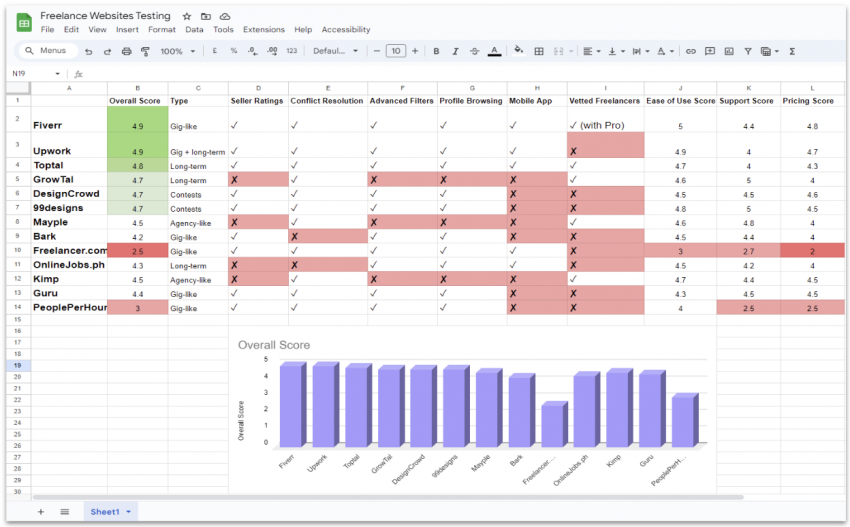
Task: Open the fill color bucket
Action: pos(519,51)
